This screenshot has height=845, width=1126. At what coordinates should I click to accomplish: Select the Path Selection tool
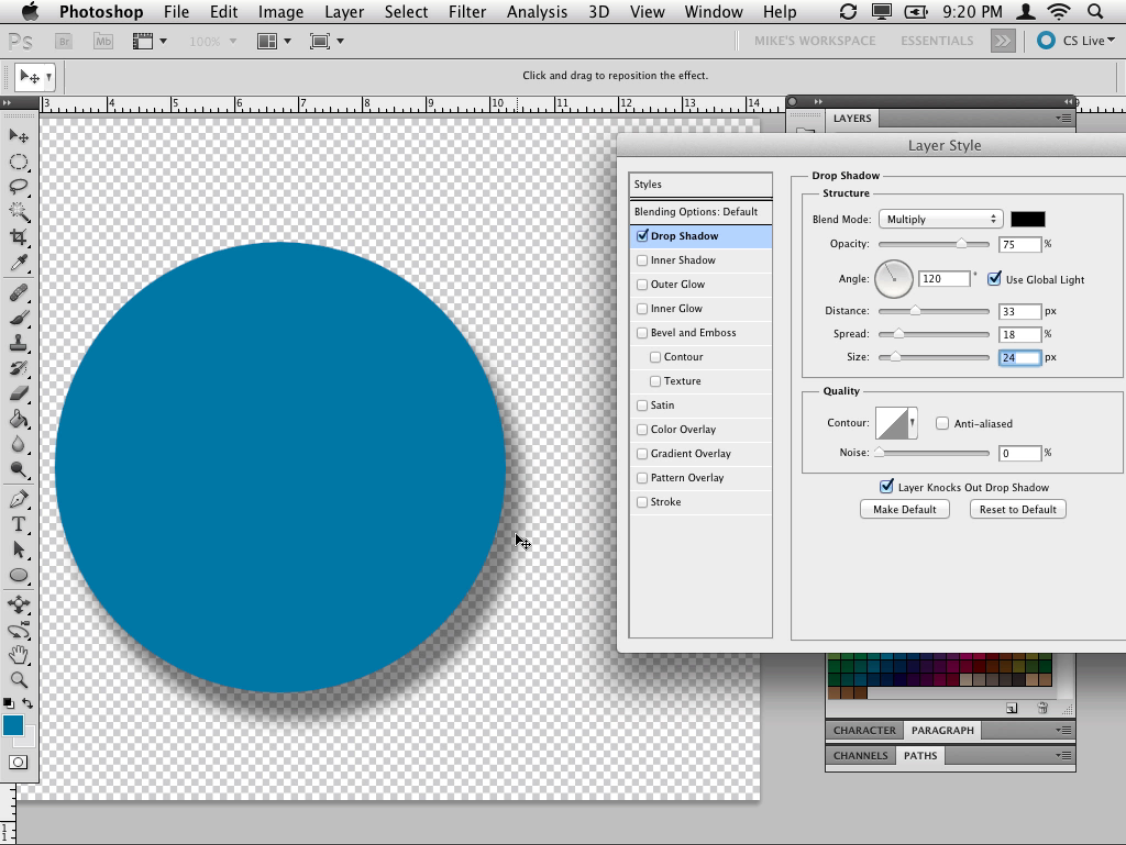tap(19, 550)
